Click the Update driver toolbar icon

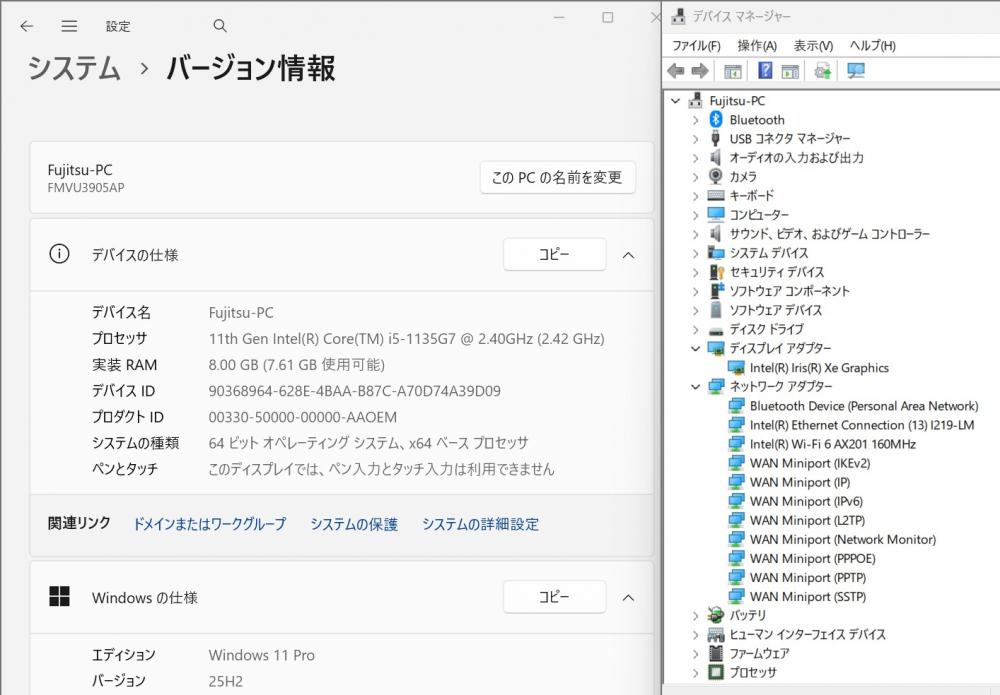(x=823, y=71)
